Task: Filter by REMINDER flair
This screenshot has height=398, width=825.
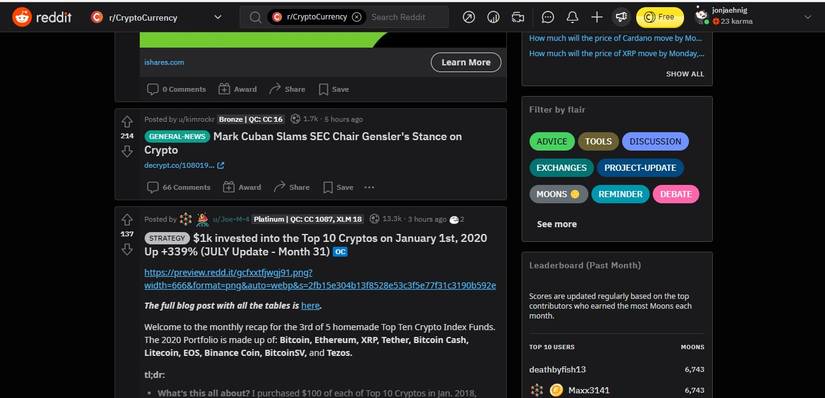Action: pos(620,194)
